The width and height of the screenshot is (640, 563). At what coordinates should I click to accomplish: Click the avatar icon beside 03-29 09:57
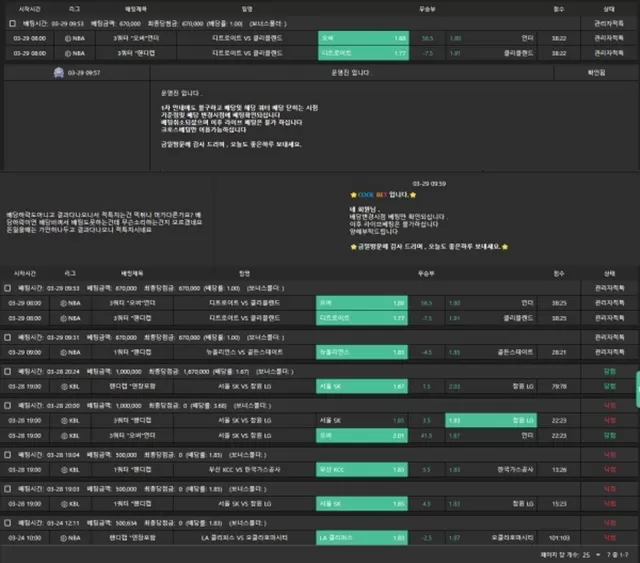(60, 72)
